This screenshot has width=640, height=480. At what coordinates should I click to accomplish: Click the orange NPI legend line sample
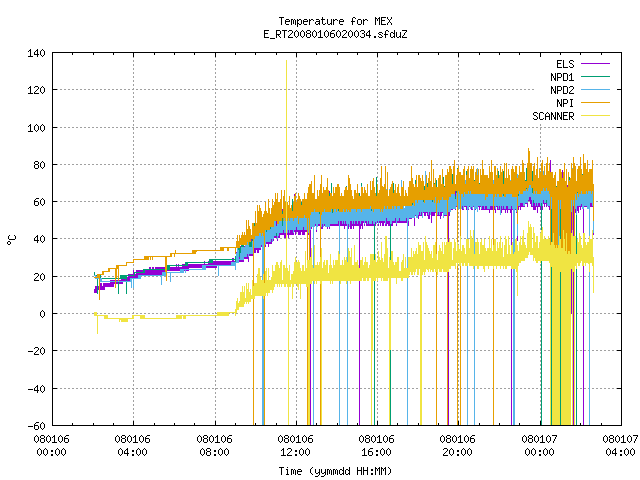(x=595, y=102)
